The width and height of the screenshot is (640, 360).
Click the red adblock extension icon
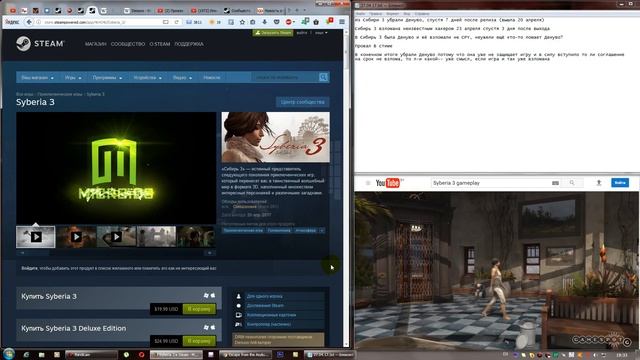pos(289,22)
